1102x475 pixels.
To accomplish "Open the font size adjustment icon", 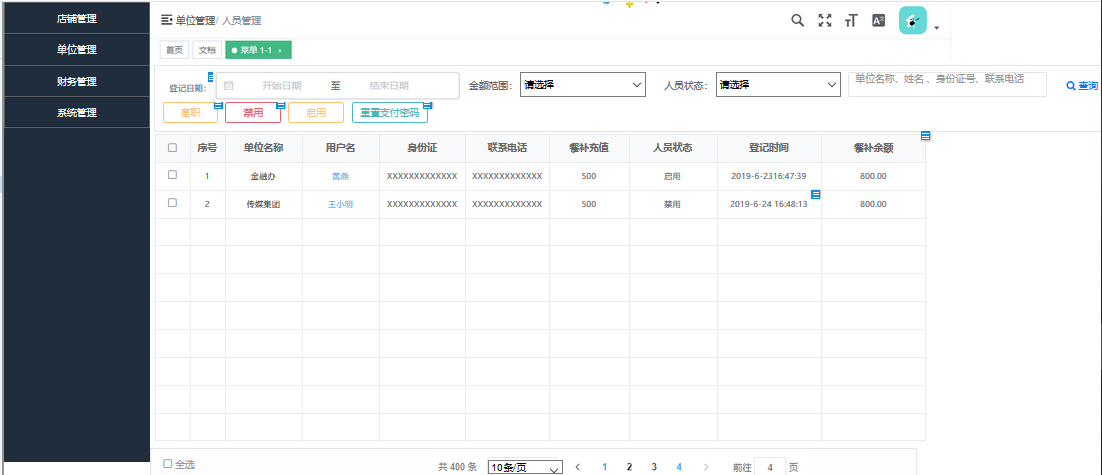I will pos(851,20).
